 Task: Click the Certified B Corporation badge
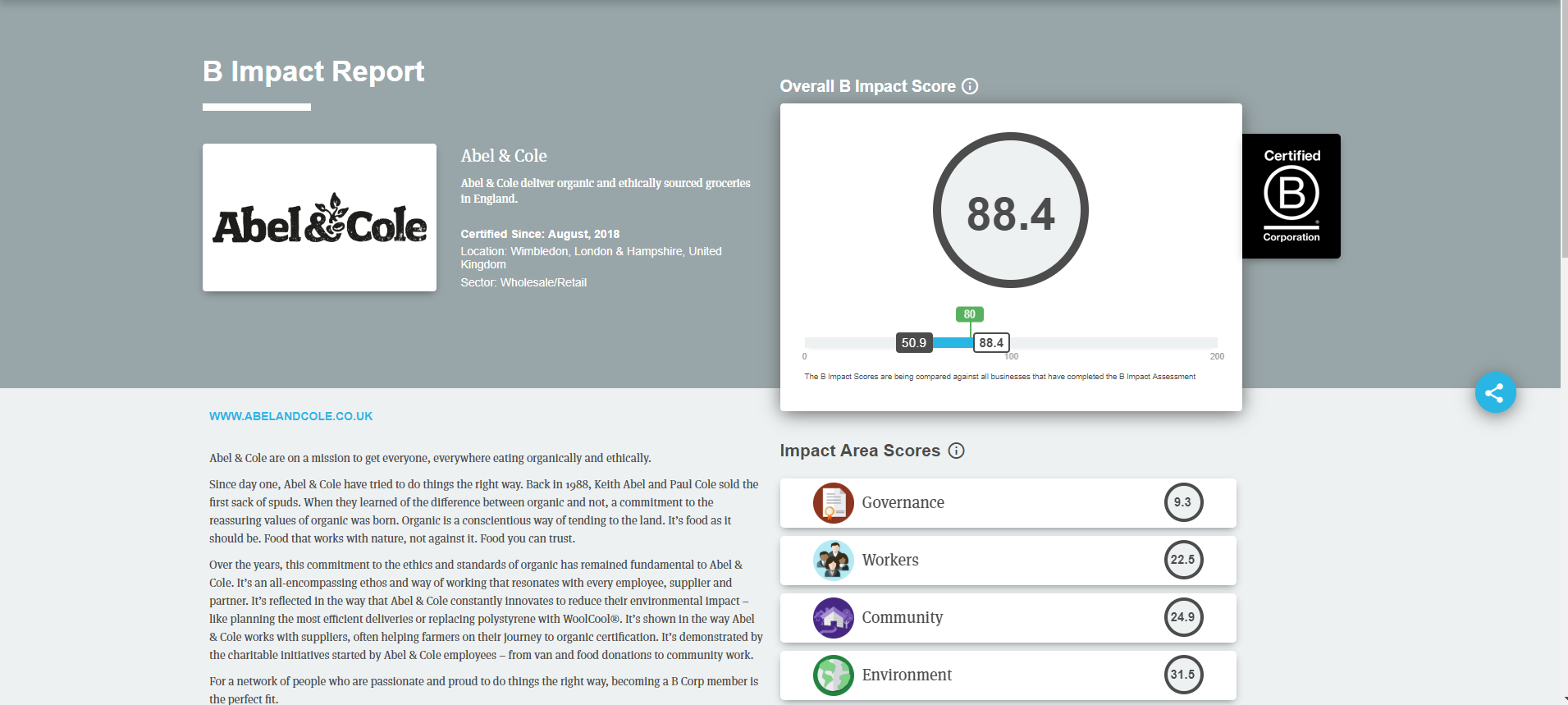point(1291,196)
